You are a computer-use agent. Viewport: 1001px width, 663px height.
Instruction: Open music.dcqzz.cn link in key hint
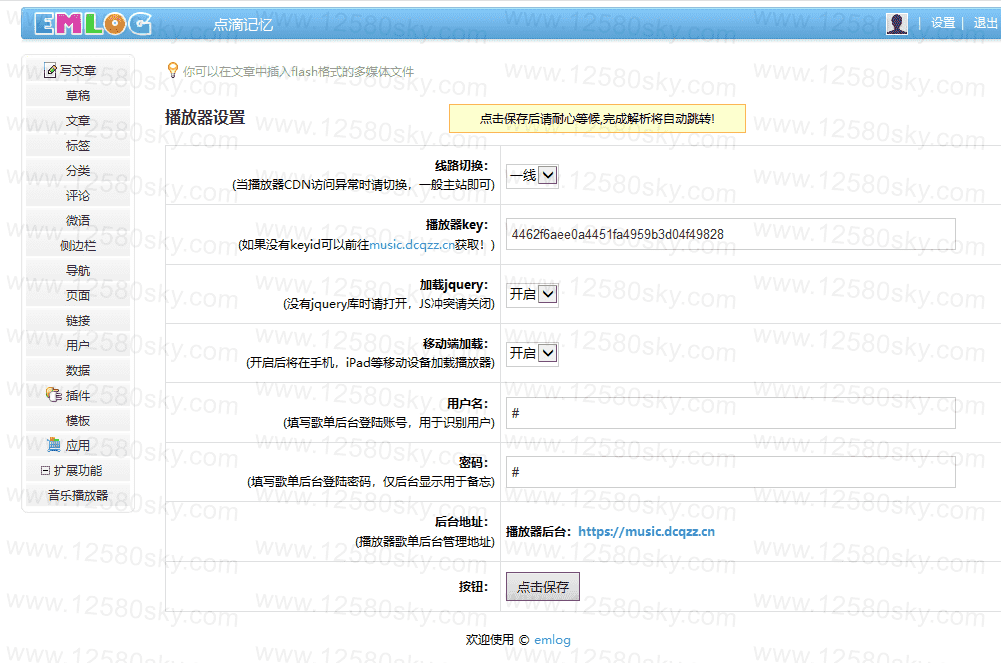point(412,244)
